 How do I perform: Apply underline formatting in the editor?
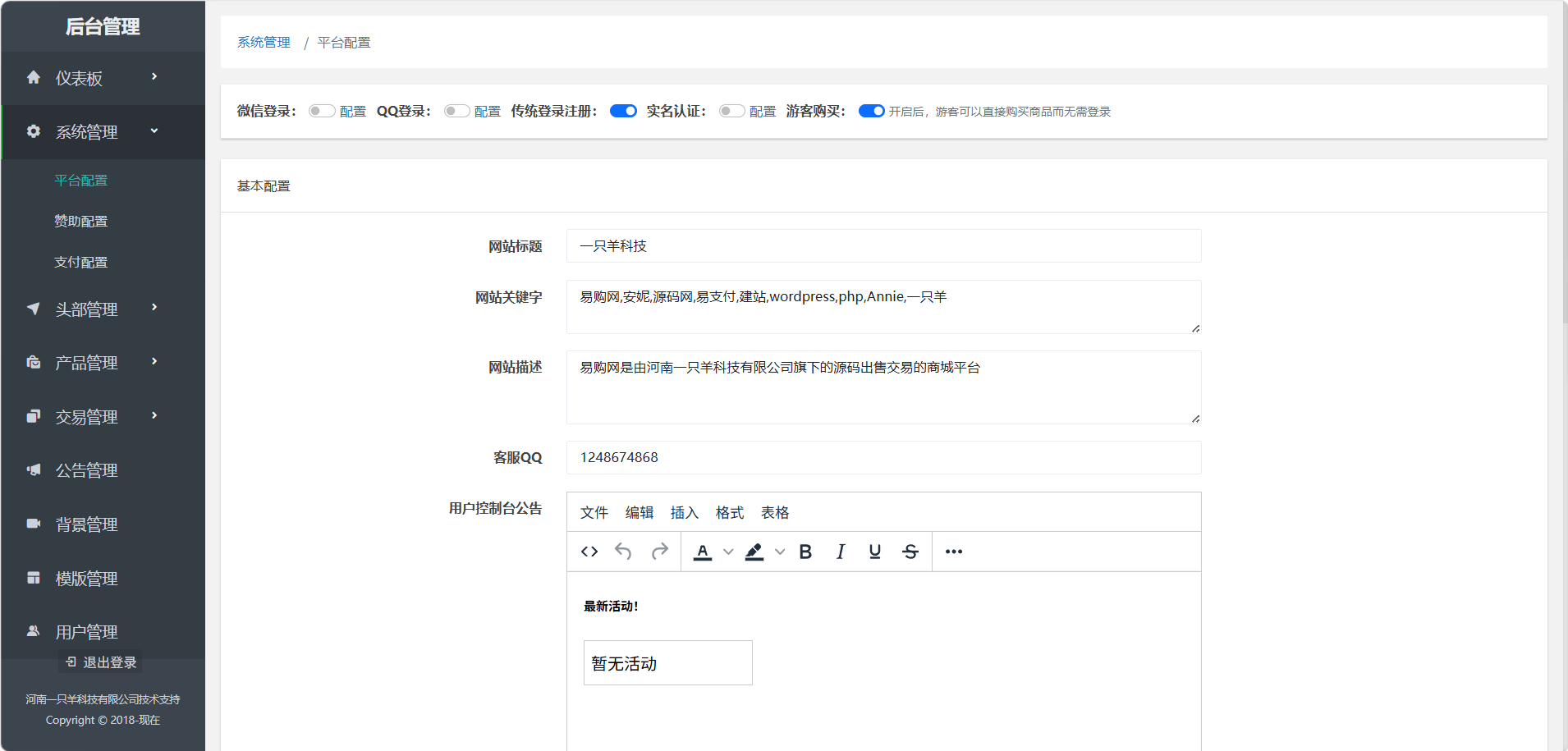pyautogui.click(x=875, y=552)
